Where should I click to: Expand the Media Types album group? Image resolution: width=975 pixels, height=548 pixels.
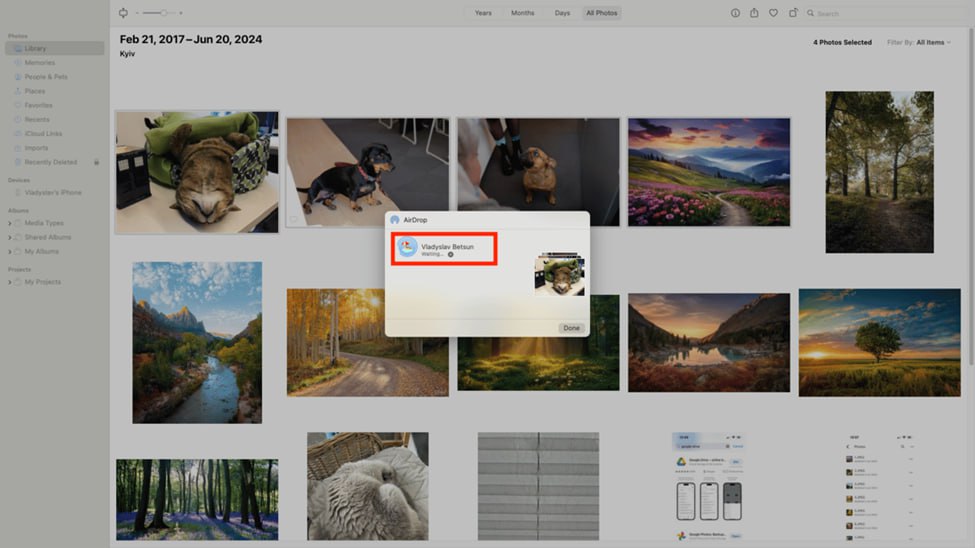(x=10, y=223)
